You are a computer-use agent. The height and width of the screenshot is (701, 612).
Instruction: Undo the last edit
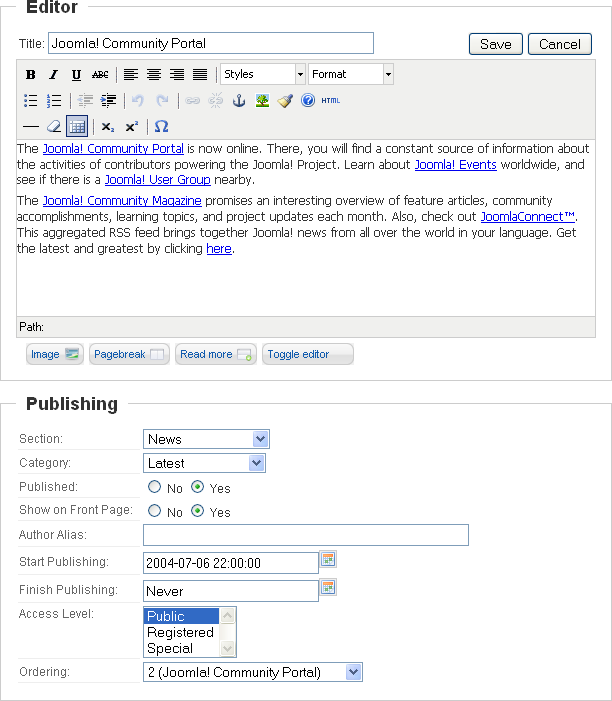[x=138, y=101]
